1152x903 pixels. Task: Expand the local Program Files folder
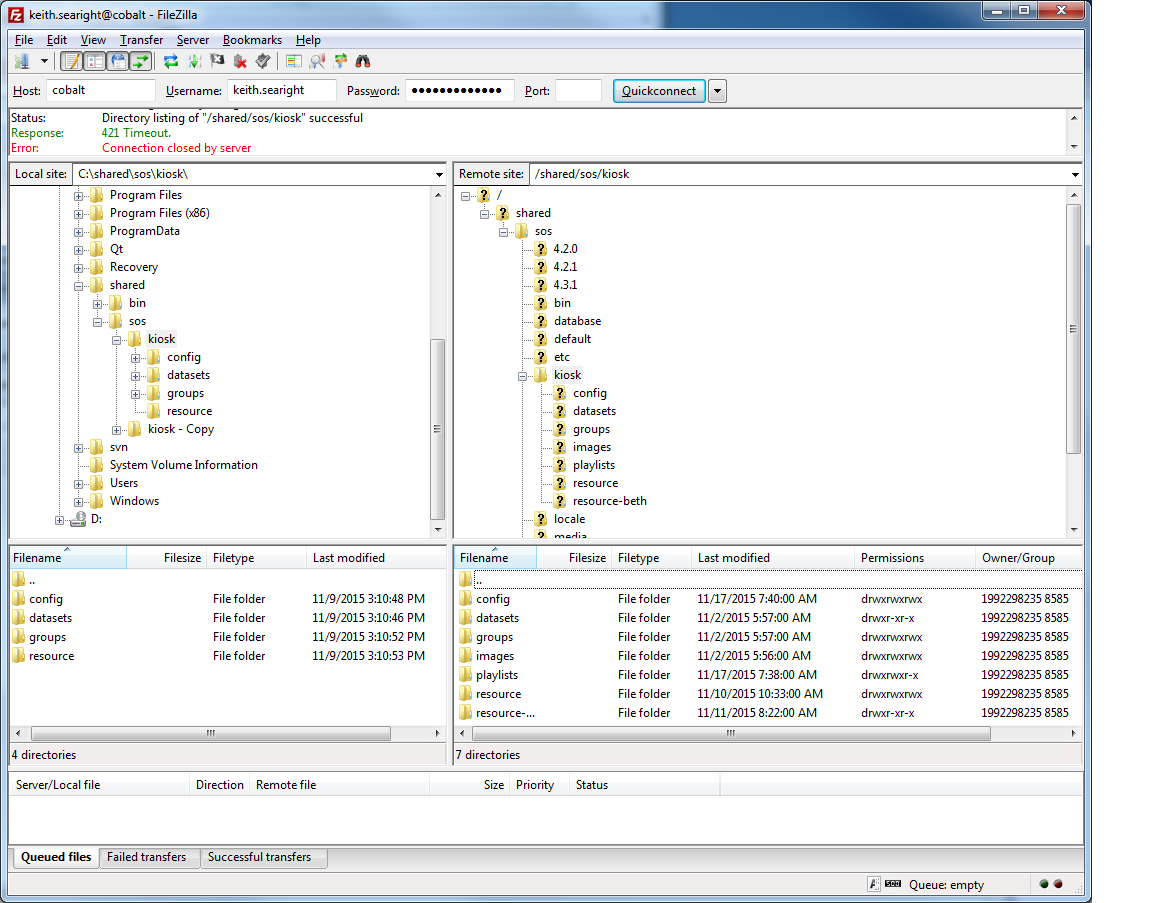(x=79, y=196)
